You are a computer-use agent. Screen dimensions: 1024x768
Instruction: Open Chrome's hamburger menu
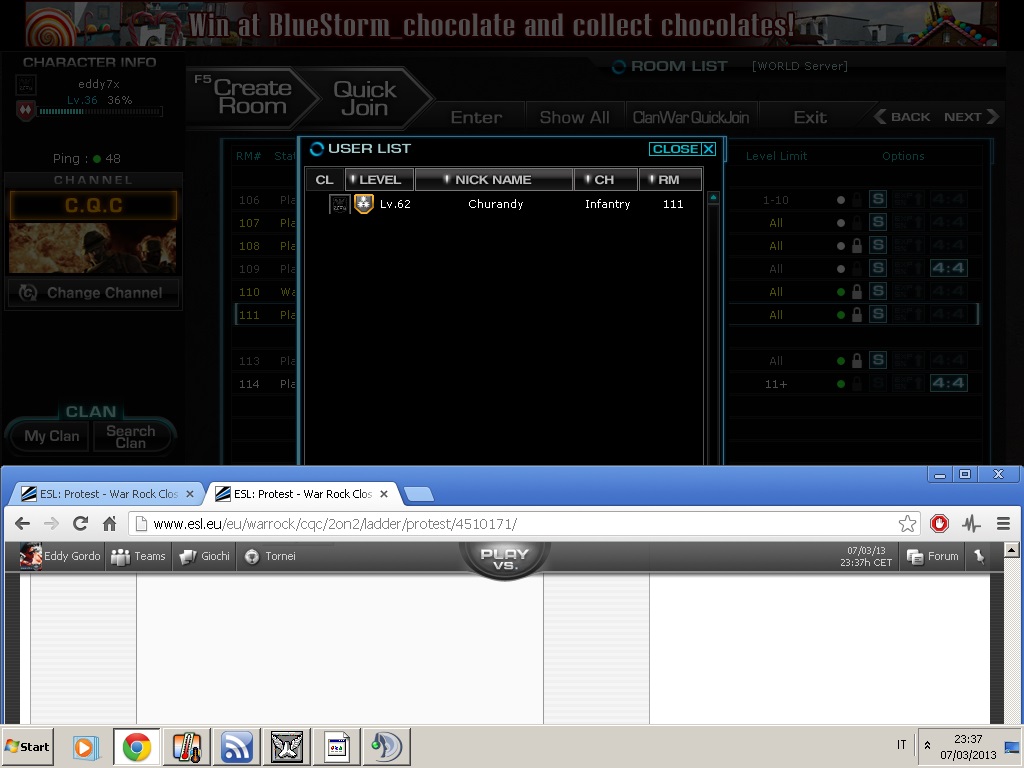1003,523
